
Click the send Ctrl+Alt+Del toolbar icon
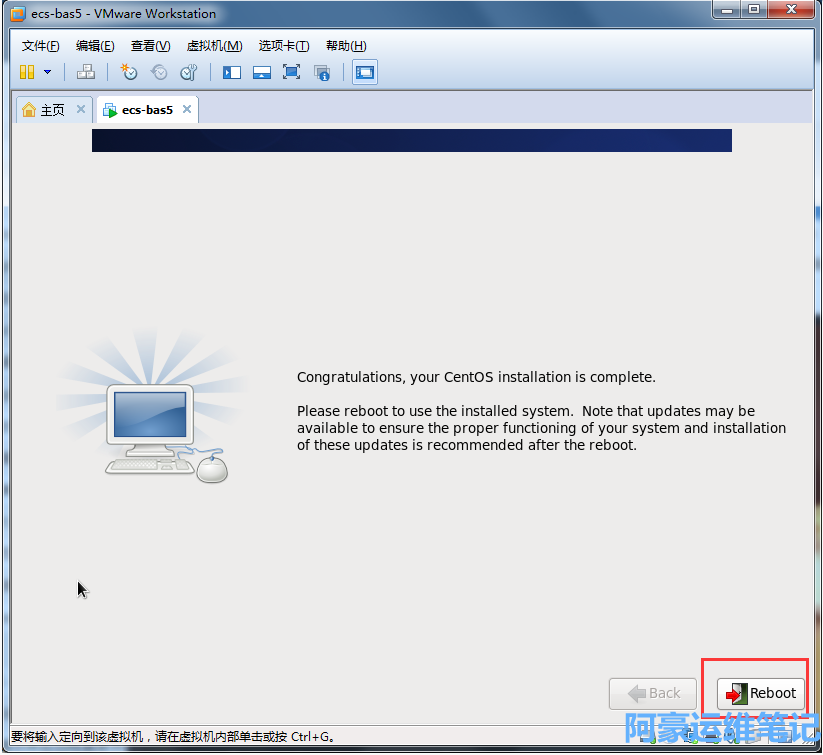[x=86, y=72]
